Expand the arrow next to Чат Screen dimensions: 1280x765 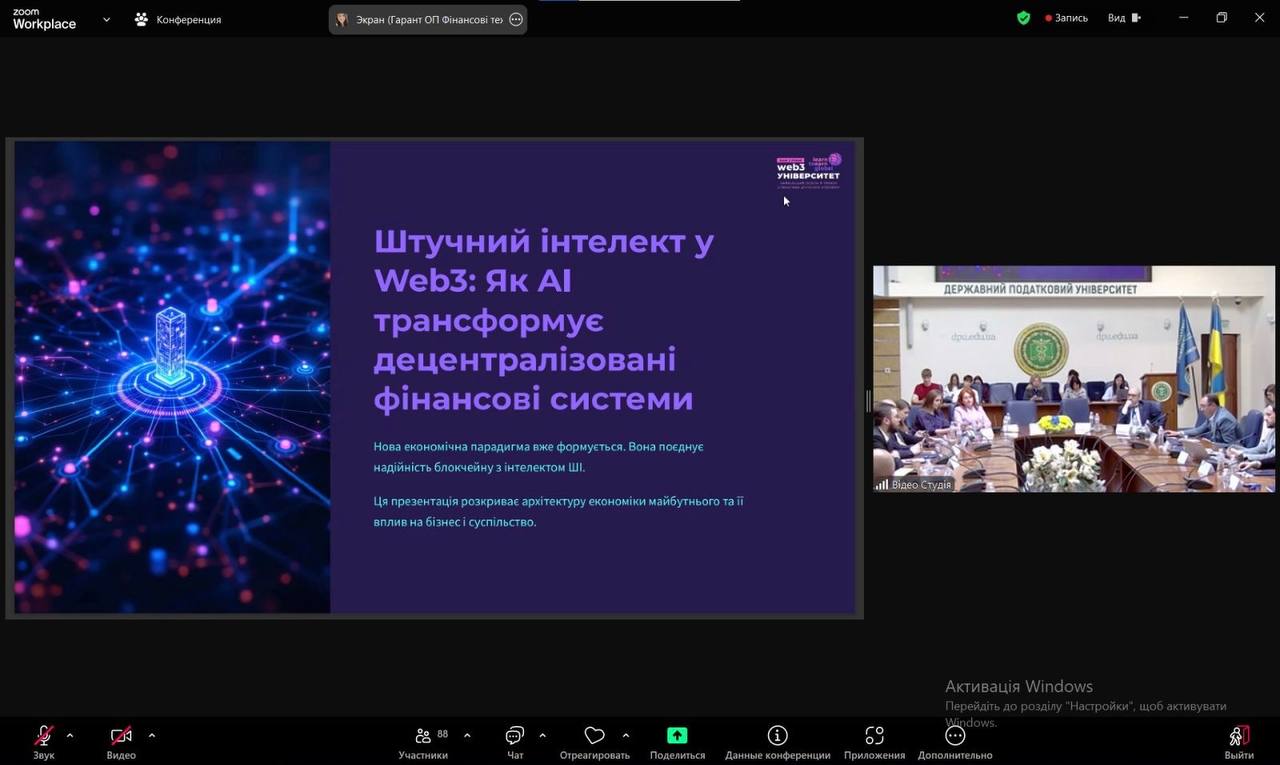542,736
